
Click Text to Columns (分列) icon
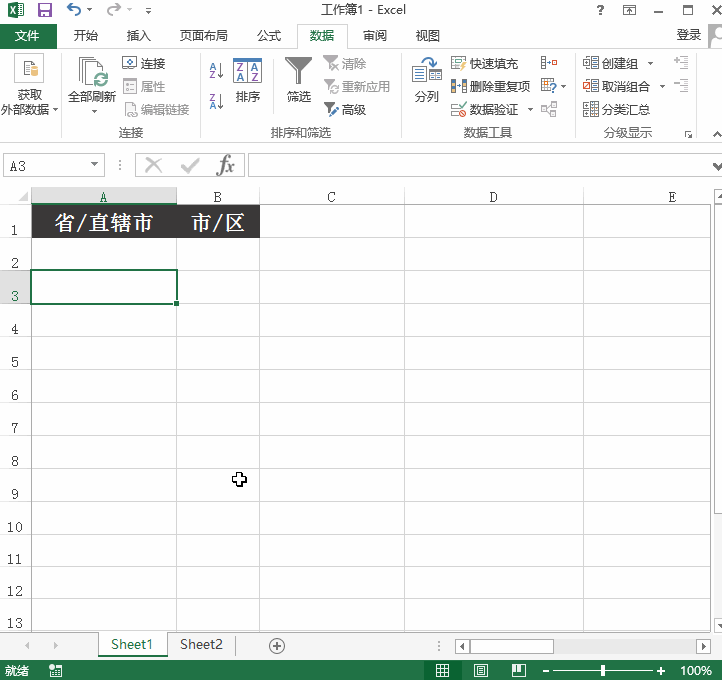coord(427,82)
